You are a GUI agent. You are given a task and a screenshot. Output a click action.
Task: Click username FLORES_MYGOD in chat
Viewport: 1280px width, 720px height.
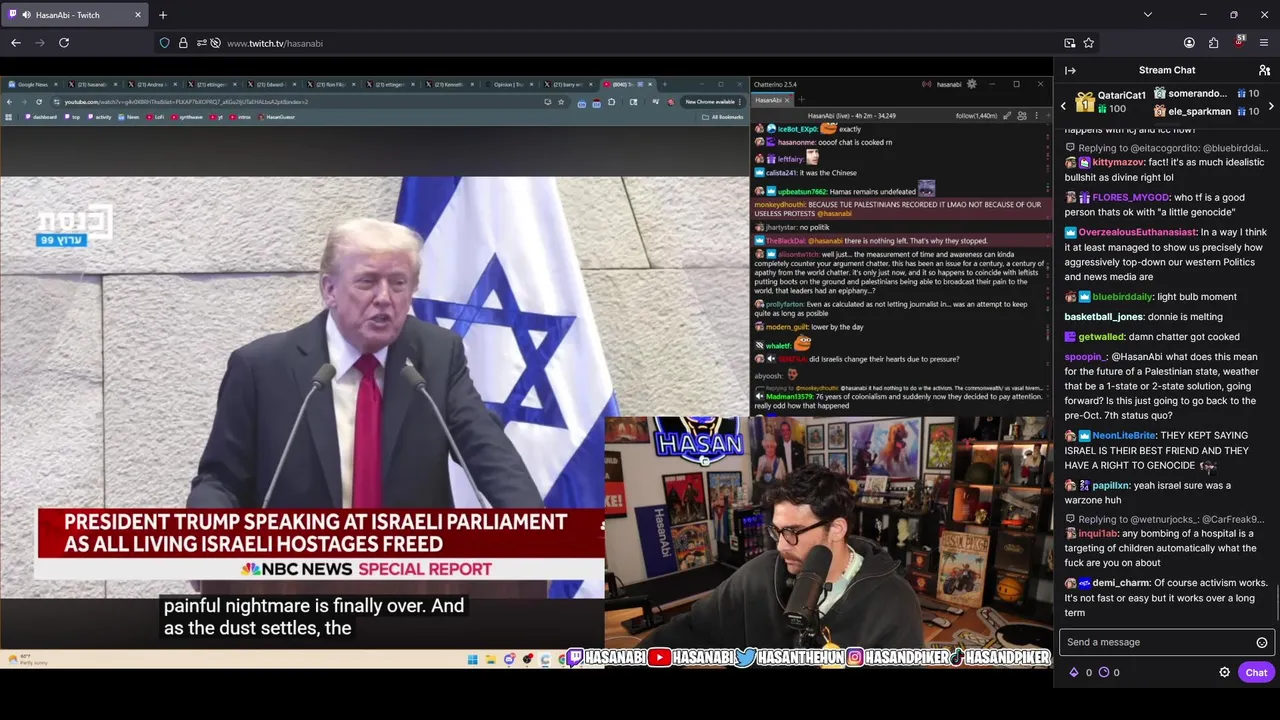(1130, 198)
